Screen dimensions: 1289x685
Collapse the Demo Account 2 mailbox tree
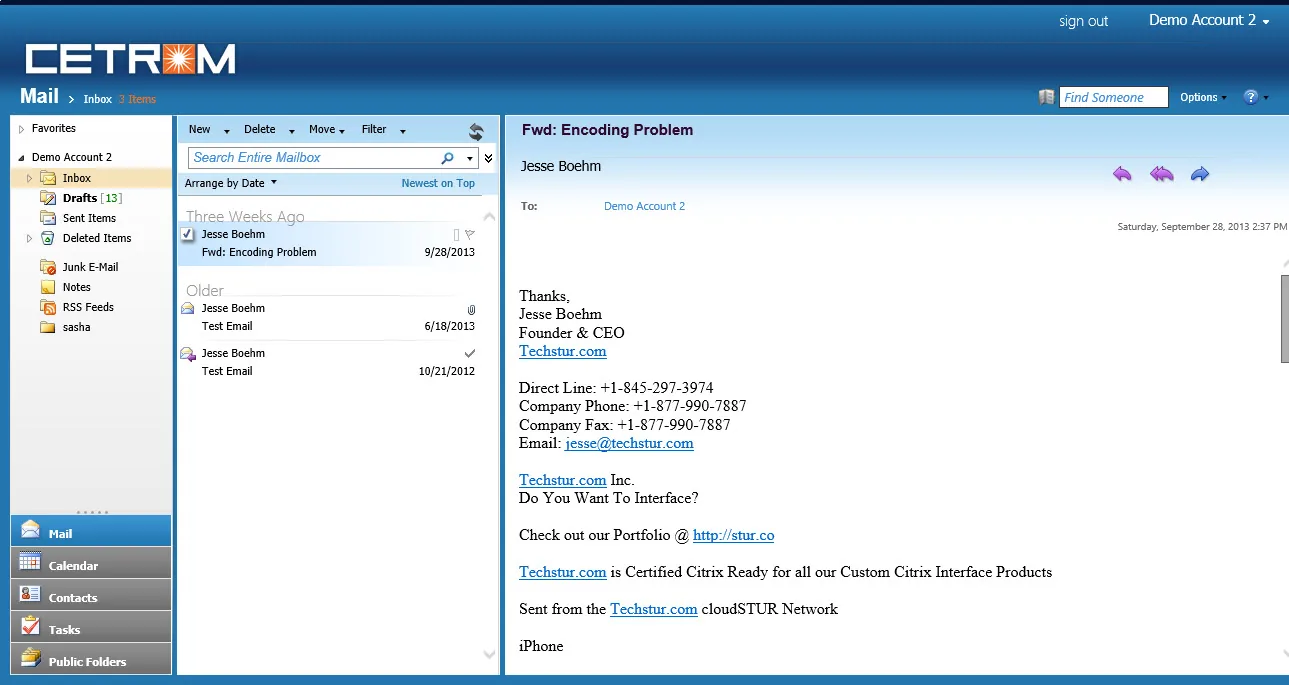click(21, 158)
